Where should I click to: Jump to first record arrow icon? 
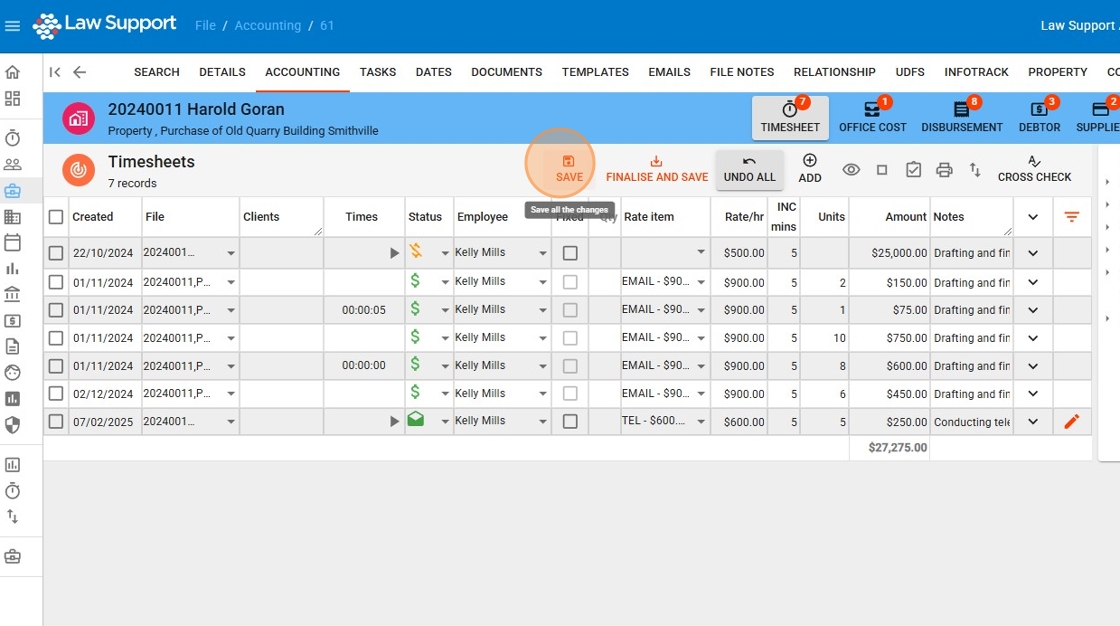coord(55,72)
